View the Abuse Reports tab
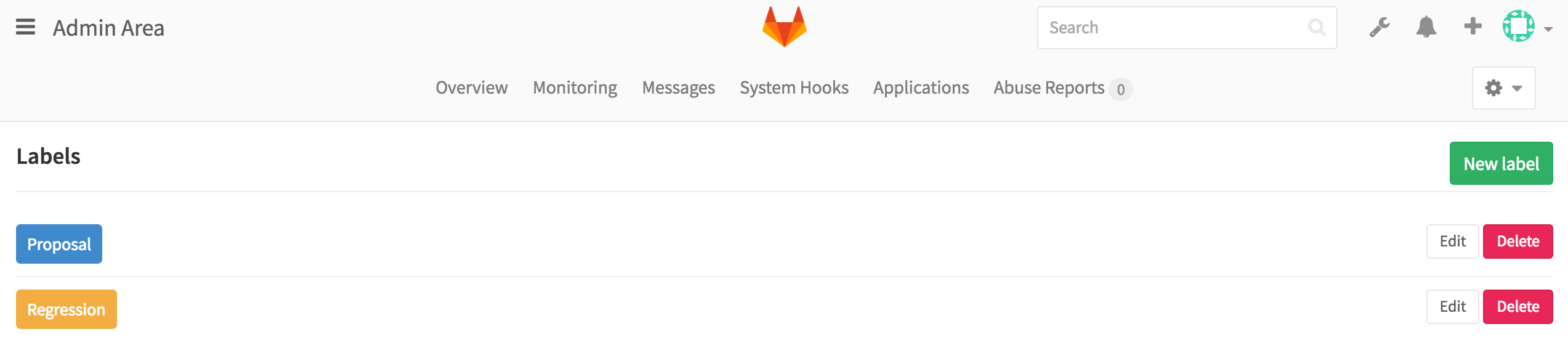1568x345 pixels. click(1049, 88)
